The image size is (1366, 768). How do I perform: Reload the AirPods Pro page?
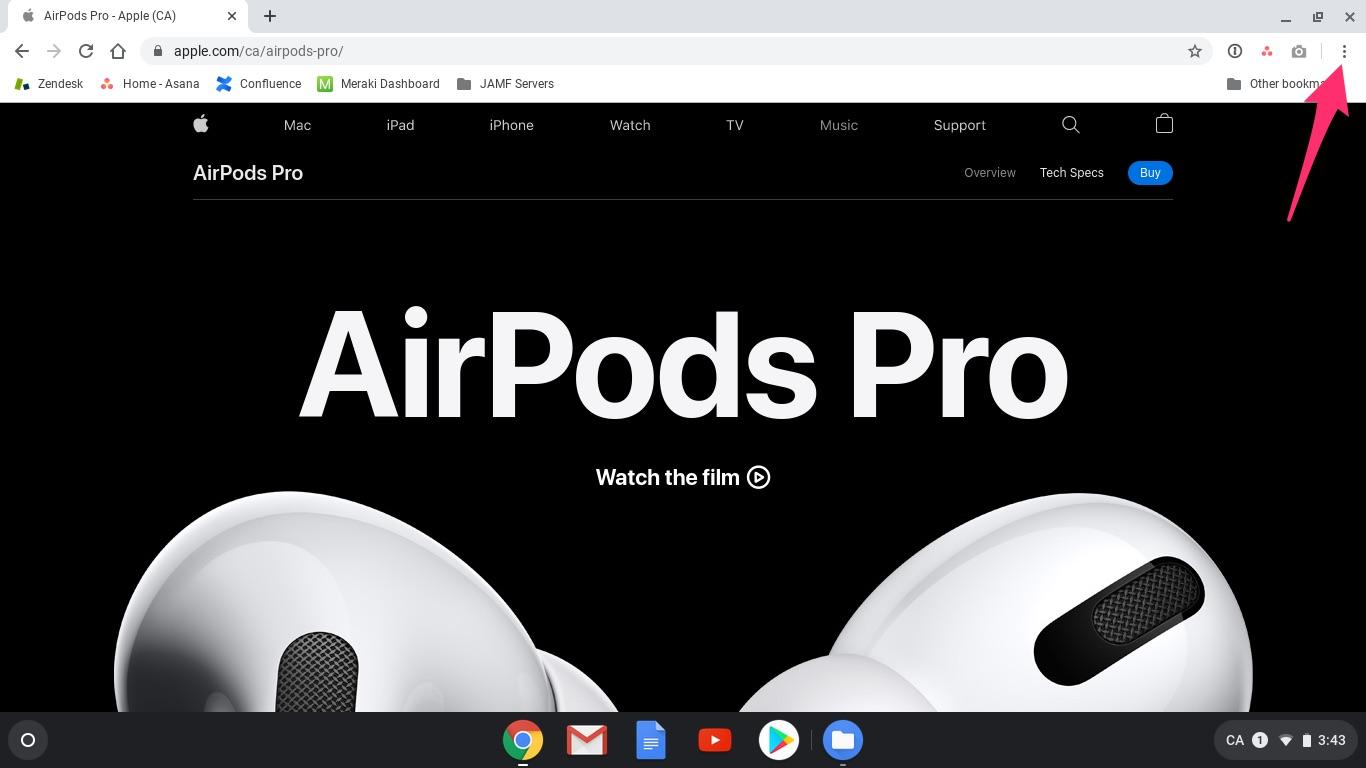tap(86, 51)
